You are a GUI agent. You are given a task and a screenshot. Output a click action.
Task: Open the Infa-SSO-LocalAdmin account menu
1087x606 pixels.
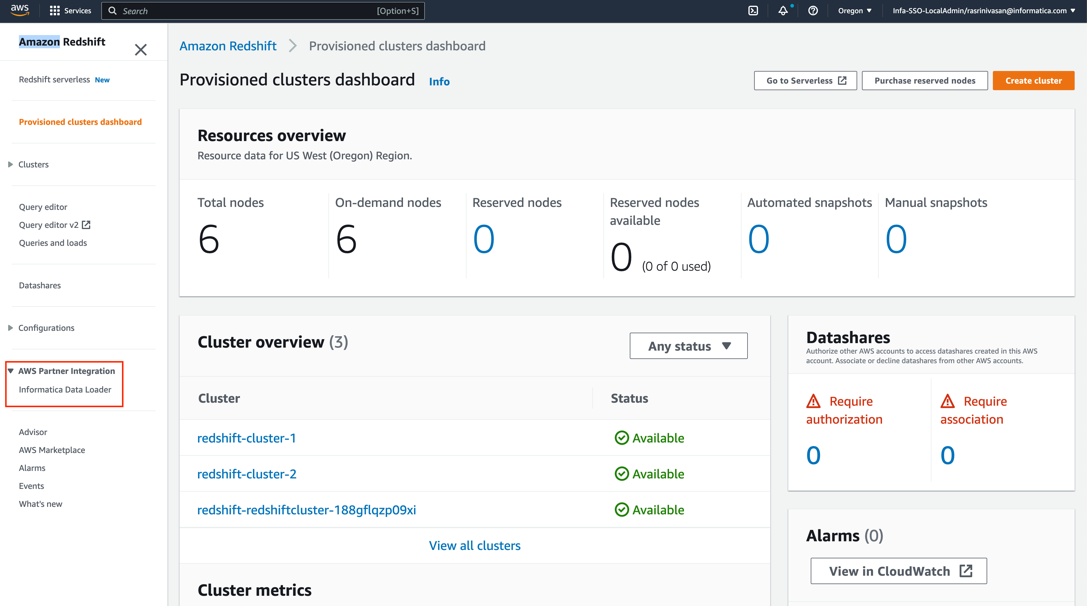coord(983,10)
